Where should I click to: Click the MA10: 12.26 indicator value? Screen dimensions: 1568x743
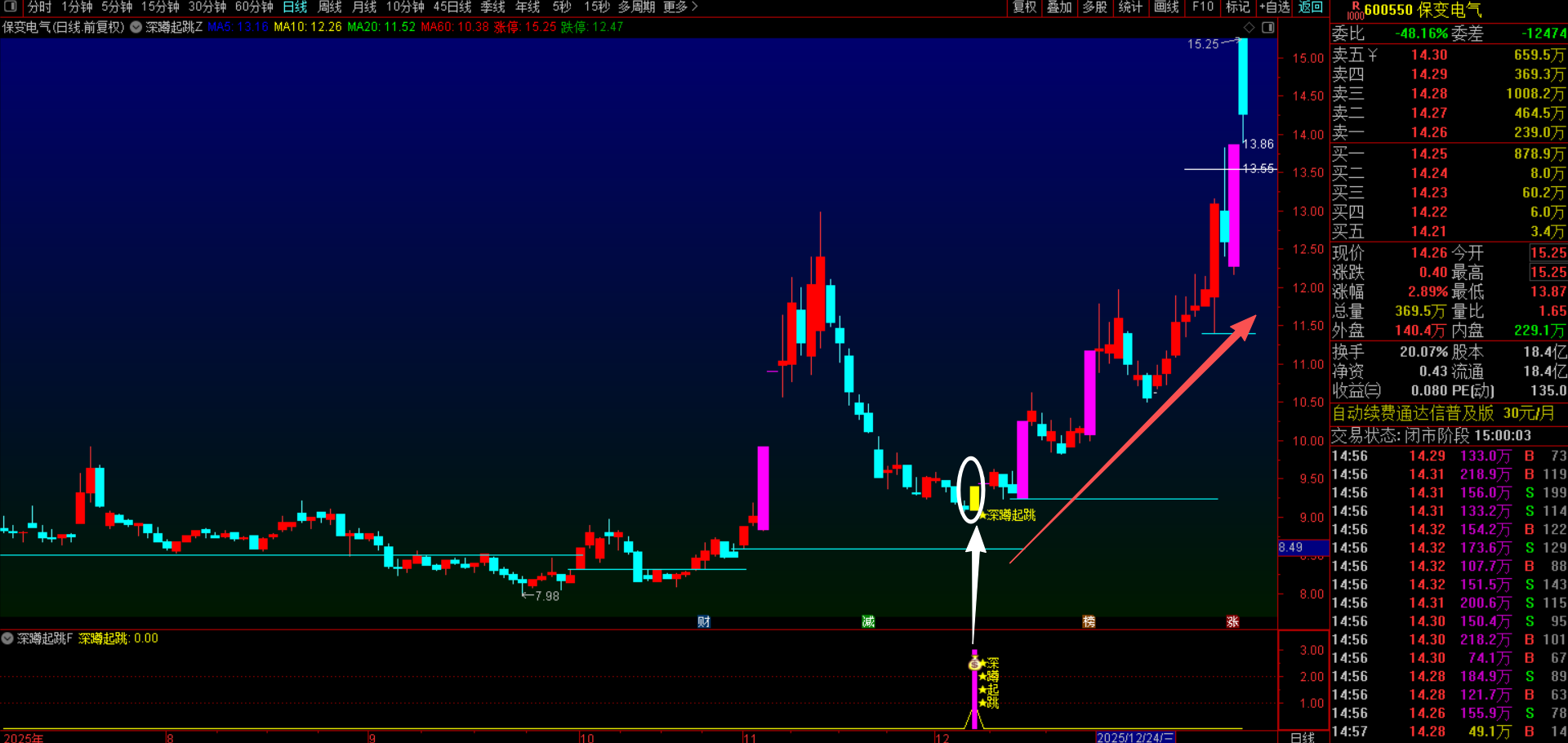point(308,27)
